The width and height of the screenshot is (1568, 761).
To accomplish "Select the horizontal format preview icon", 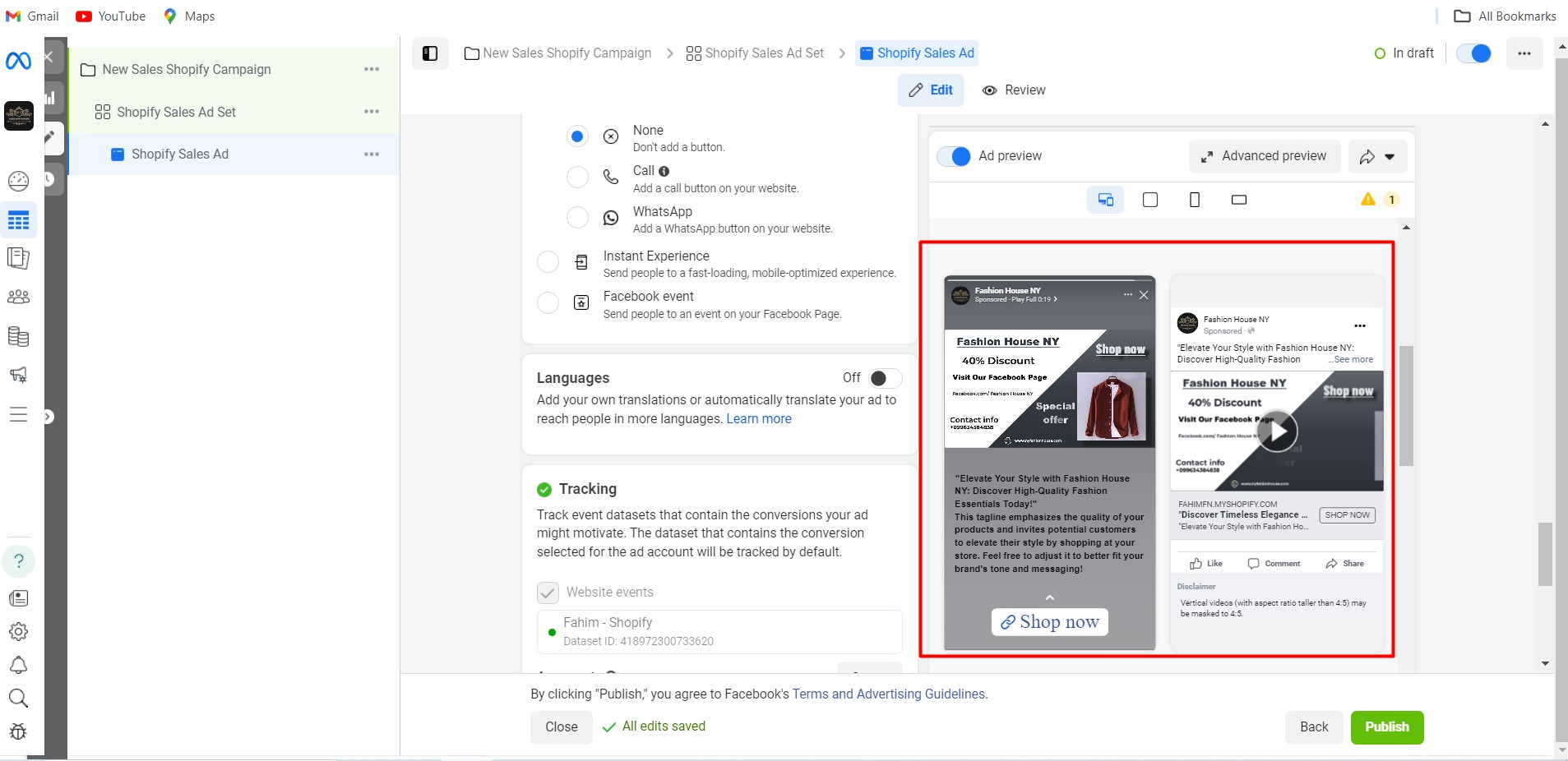I will click(x=1239, y=200).
